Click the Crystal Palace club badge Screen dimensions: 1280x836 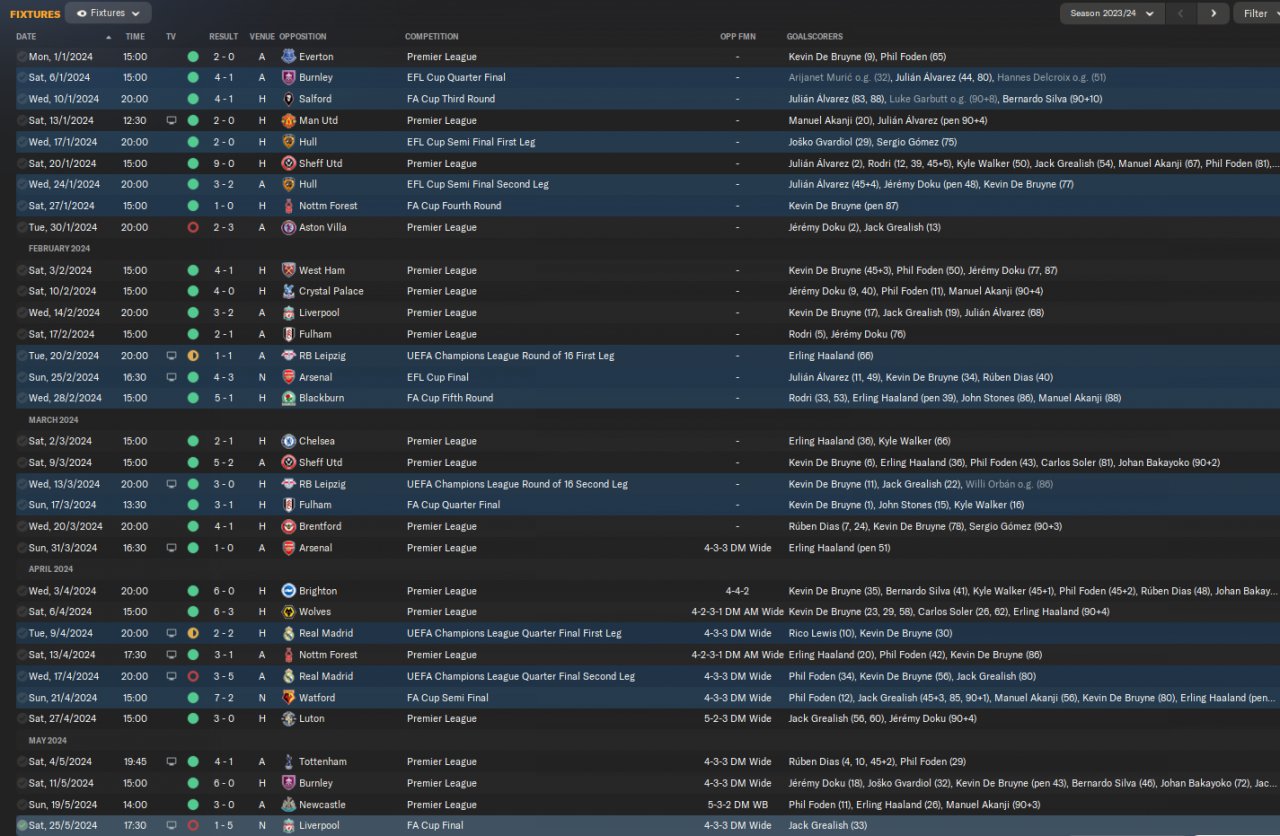click(x=289, y=291)
